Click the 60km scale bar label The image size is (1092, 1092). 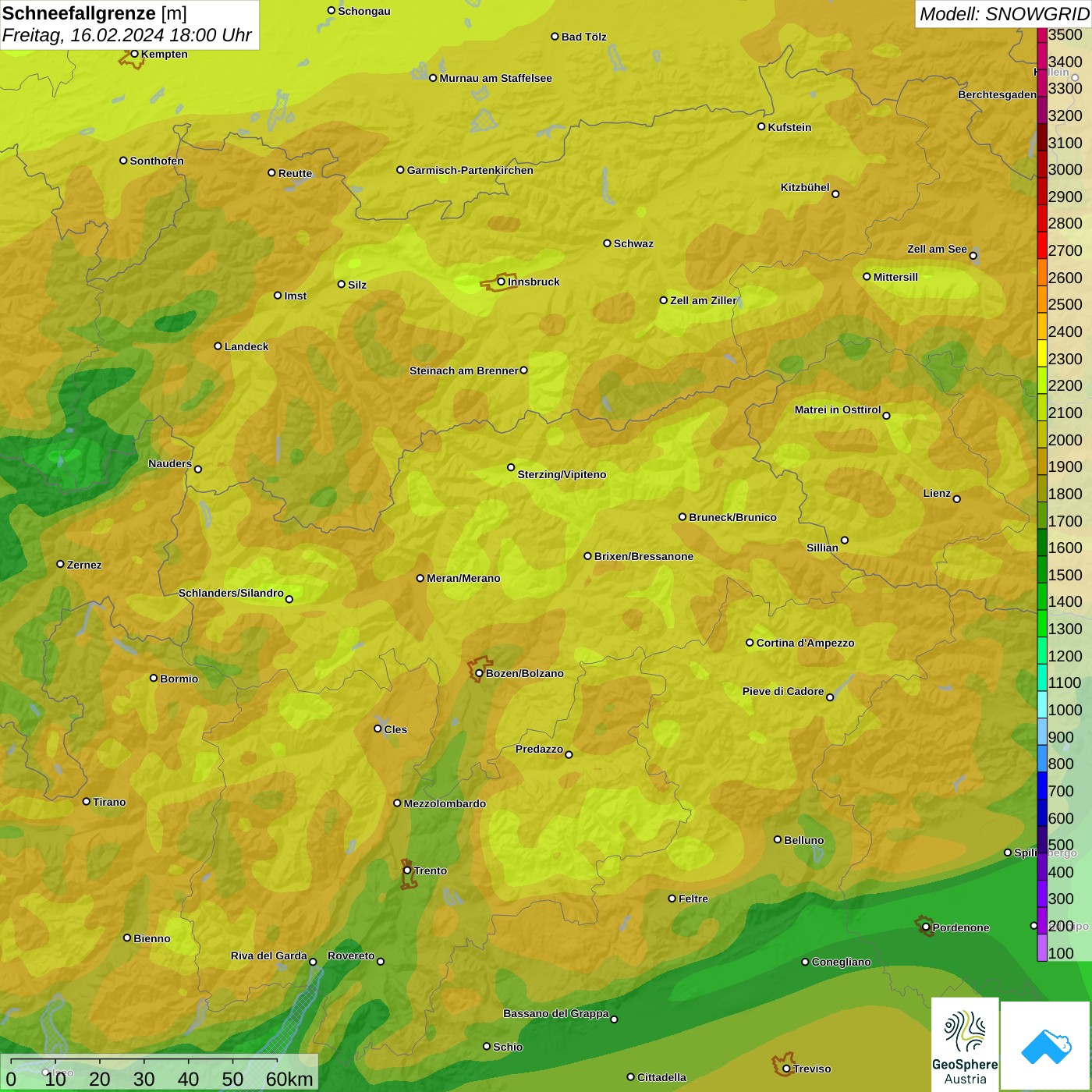(289, 1079)
